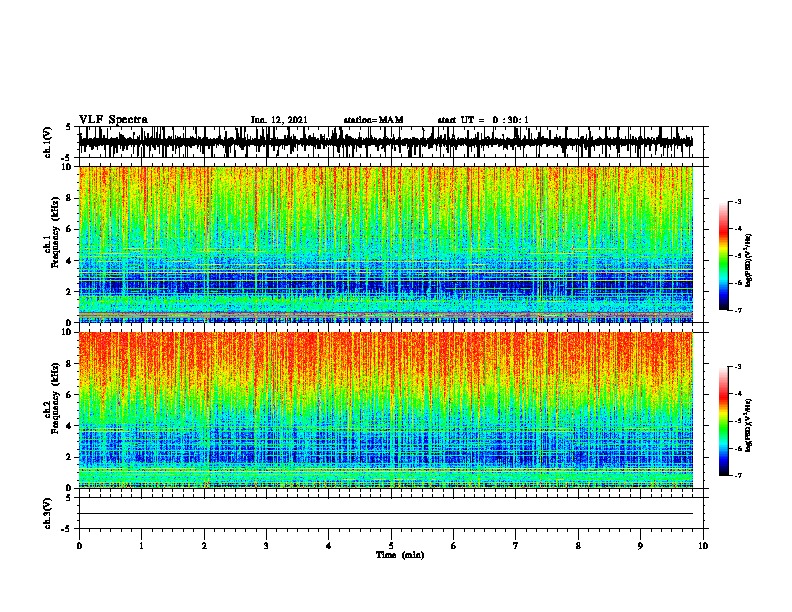This screenshot has height=612, width=792.
Task: Click the ch.1 frequency tick label "2"
Action: tap(69, 292)
